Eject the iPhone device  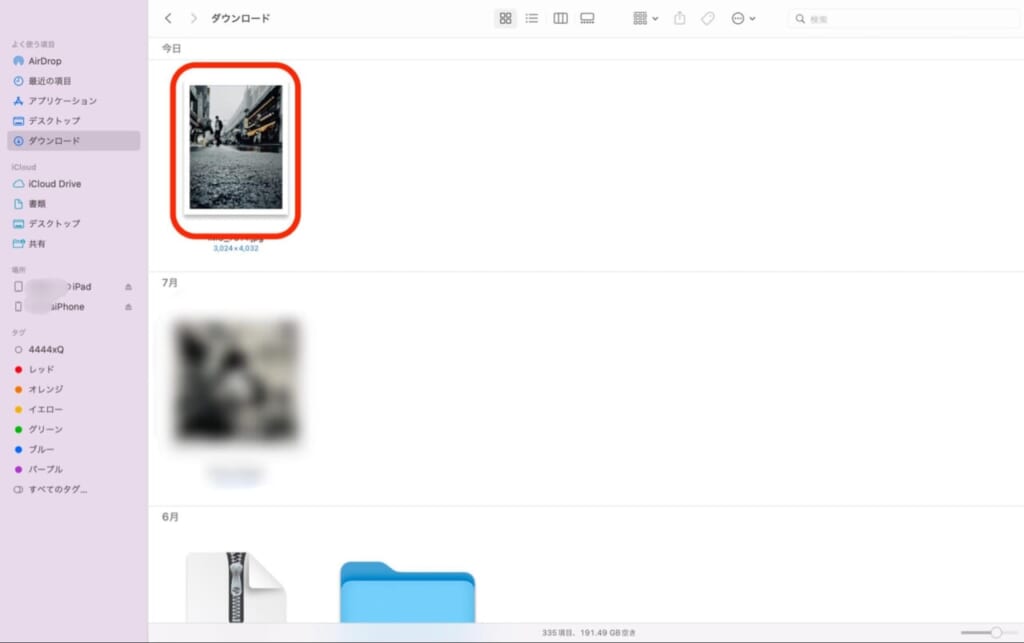click(x=129, y=307)
